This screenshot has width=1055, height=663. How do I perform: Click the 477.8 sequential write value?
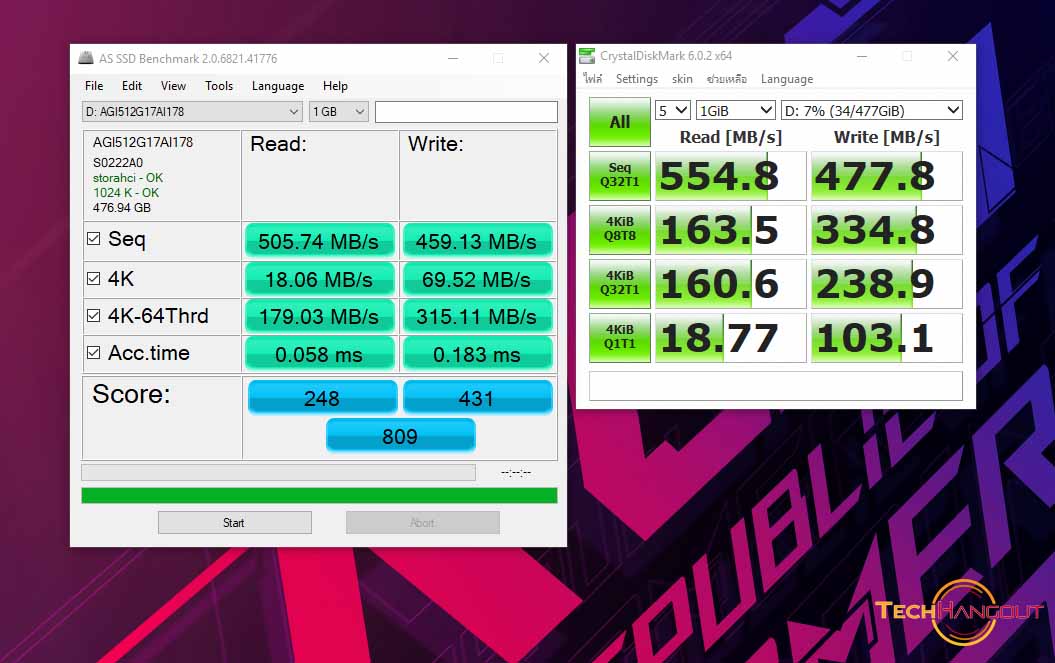887,176
